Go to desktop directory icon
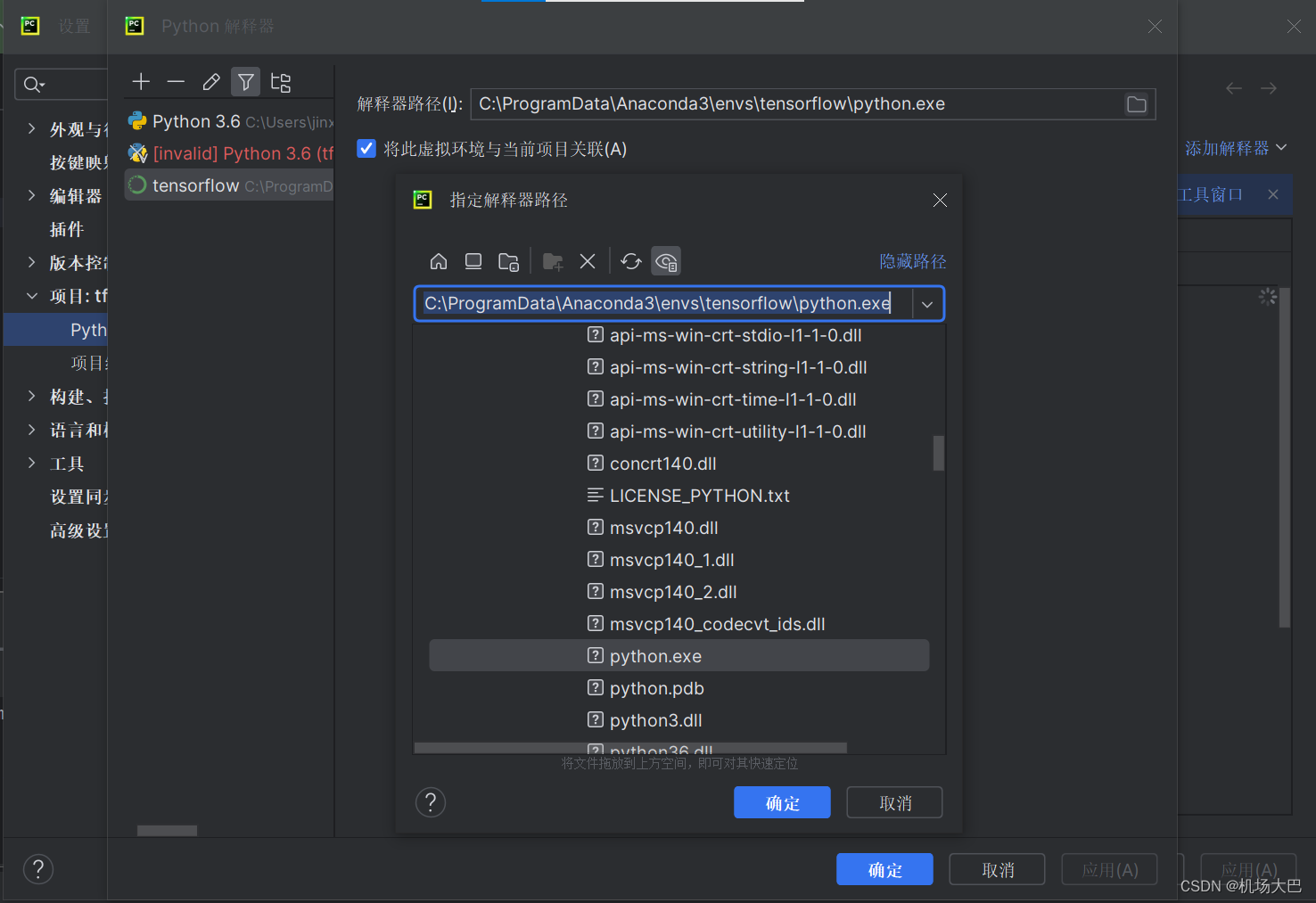 pyautogui.click(x=473, y=261)
